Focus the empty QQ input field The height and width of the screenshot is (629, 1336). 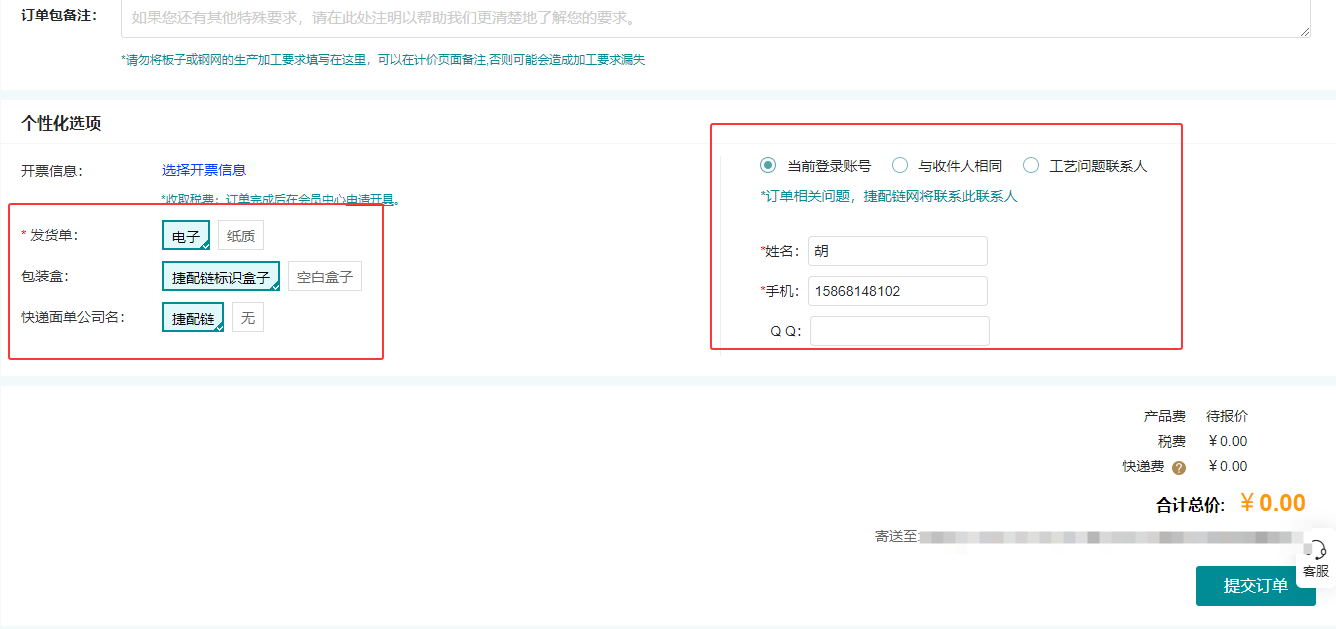pos(899,331)
